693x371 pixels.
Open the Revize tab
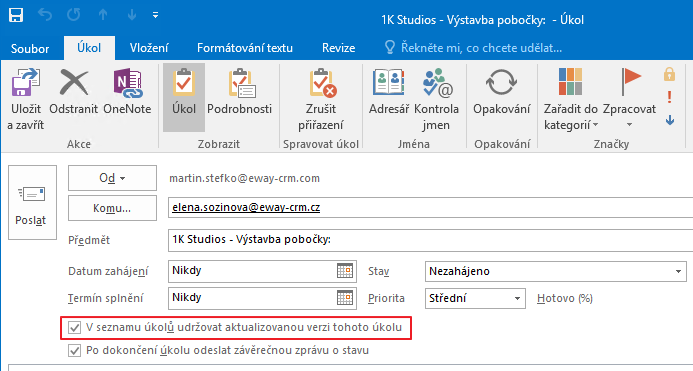(x=339, y=48)
